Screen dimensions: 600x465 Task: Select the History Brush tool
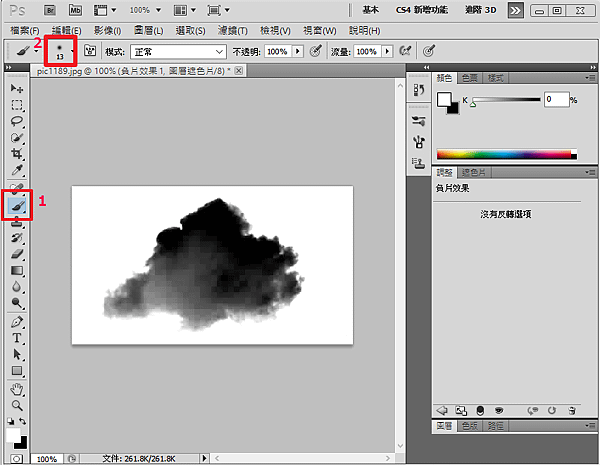(17, 238)
